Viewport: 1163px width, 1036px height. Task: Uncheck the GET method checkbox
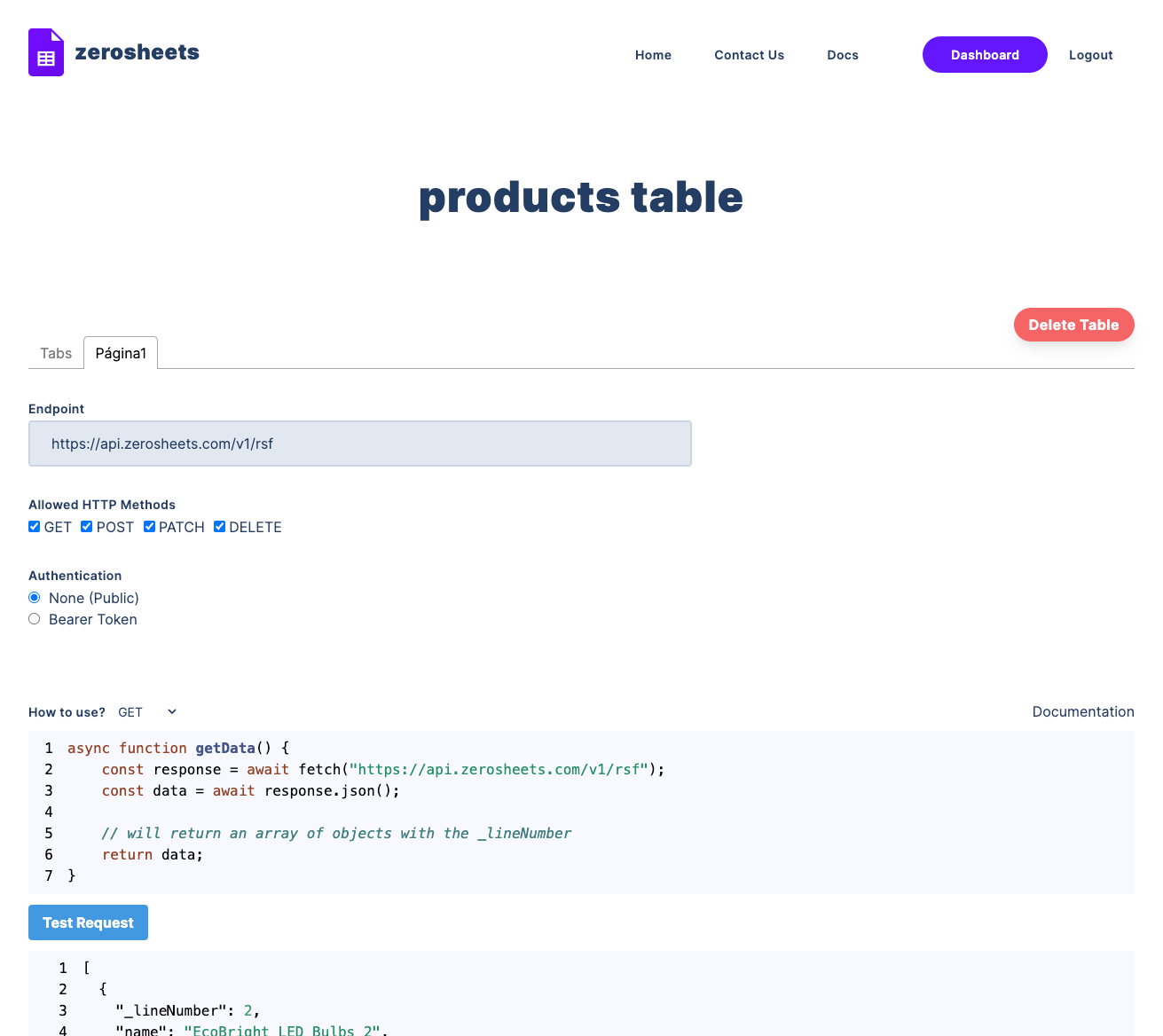[x=35, y=527]
